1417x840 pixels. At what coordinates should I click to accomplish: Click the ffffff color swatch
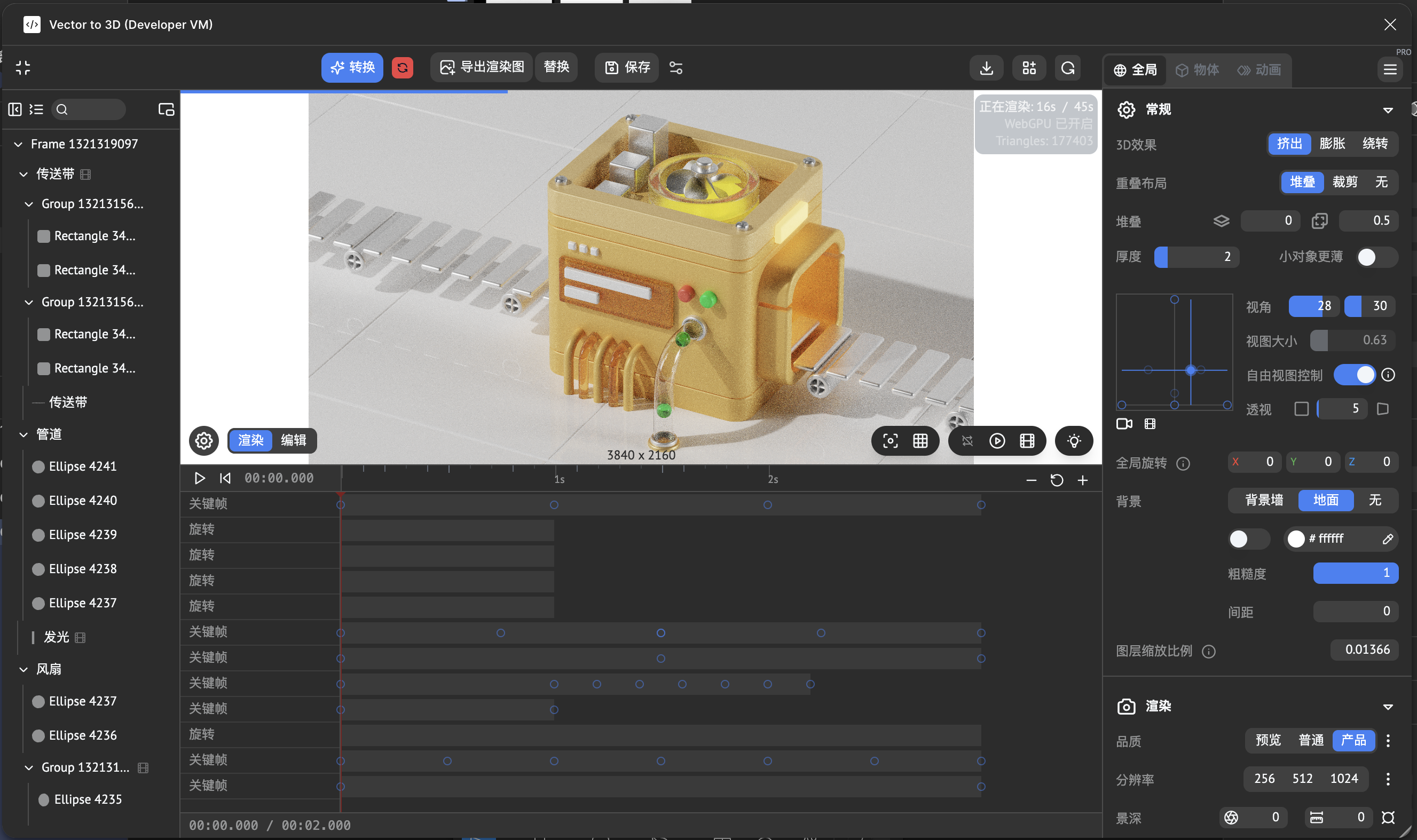[1295, 539]
